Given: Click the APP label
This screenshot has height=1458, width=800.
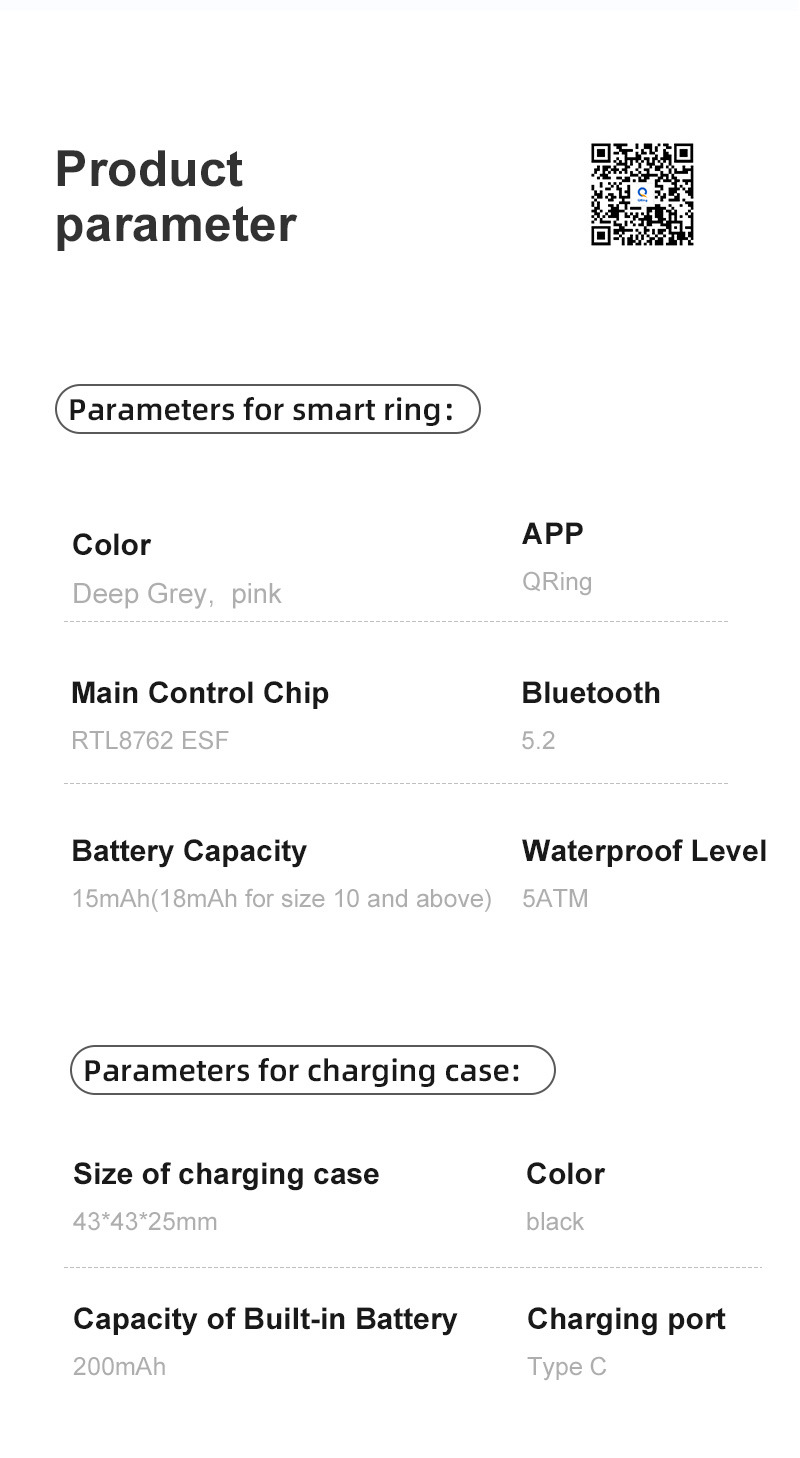Looking at the screenshot, I should pos(552,534).
